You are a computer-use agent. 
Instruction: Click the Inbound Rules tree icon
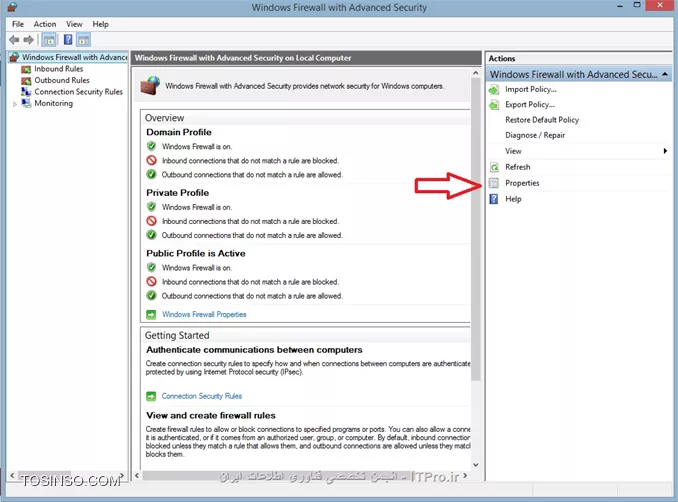[x=26, y=69]
